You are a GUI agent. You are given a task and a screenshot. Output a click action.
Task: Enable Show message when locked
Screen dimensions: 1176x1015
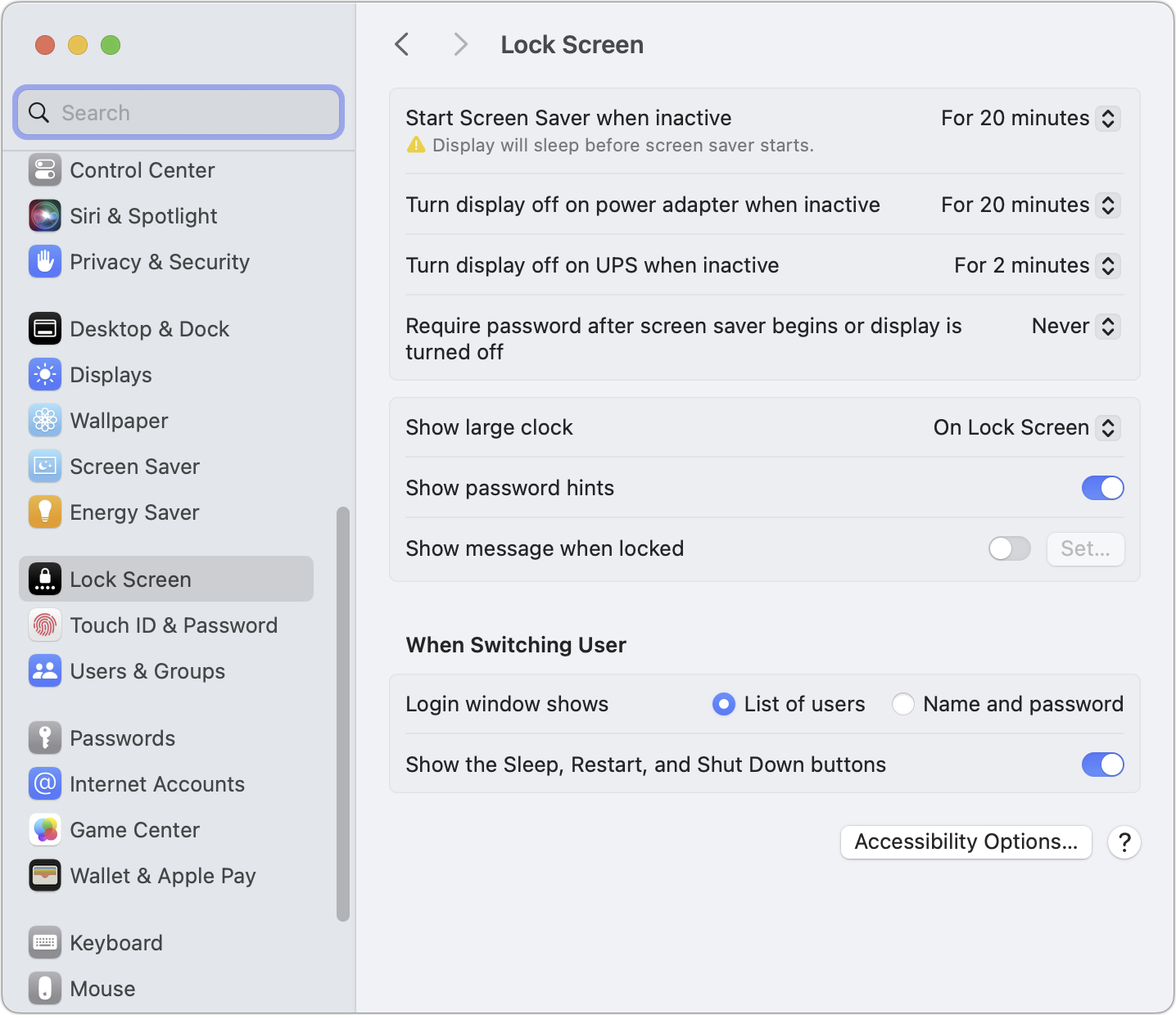1009,548
